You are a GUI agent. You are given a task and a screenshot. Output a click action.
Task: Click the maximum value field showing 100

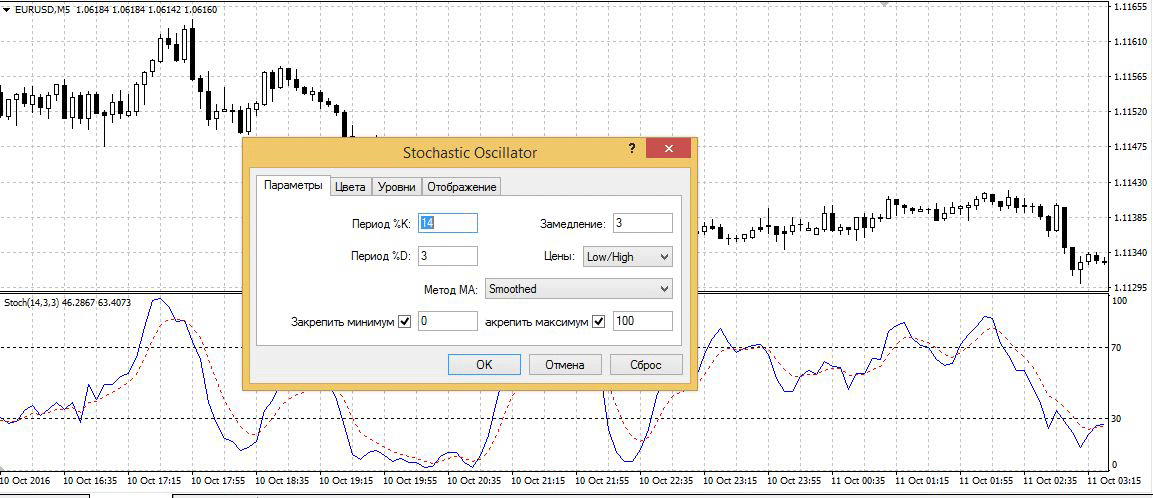point(642,322)
